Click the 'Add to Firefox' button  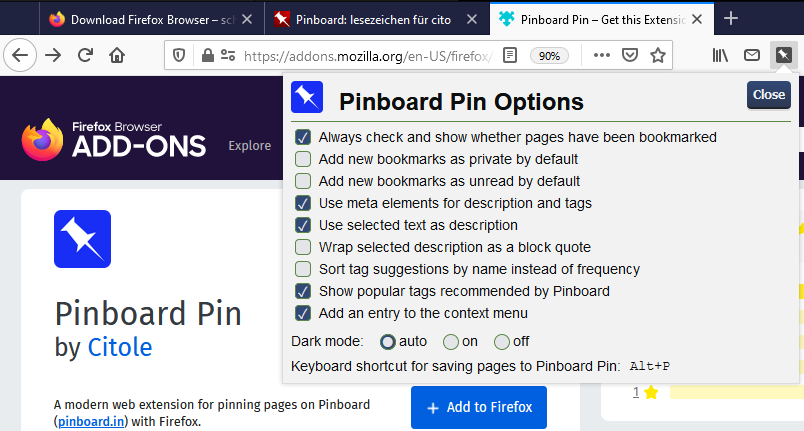pyautogui.click(x=479, y=408)
